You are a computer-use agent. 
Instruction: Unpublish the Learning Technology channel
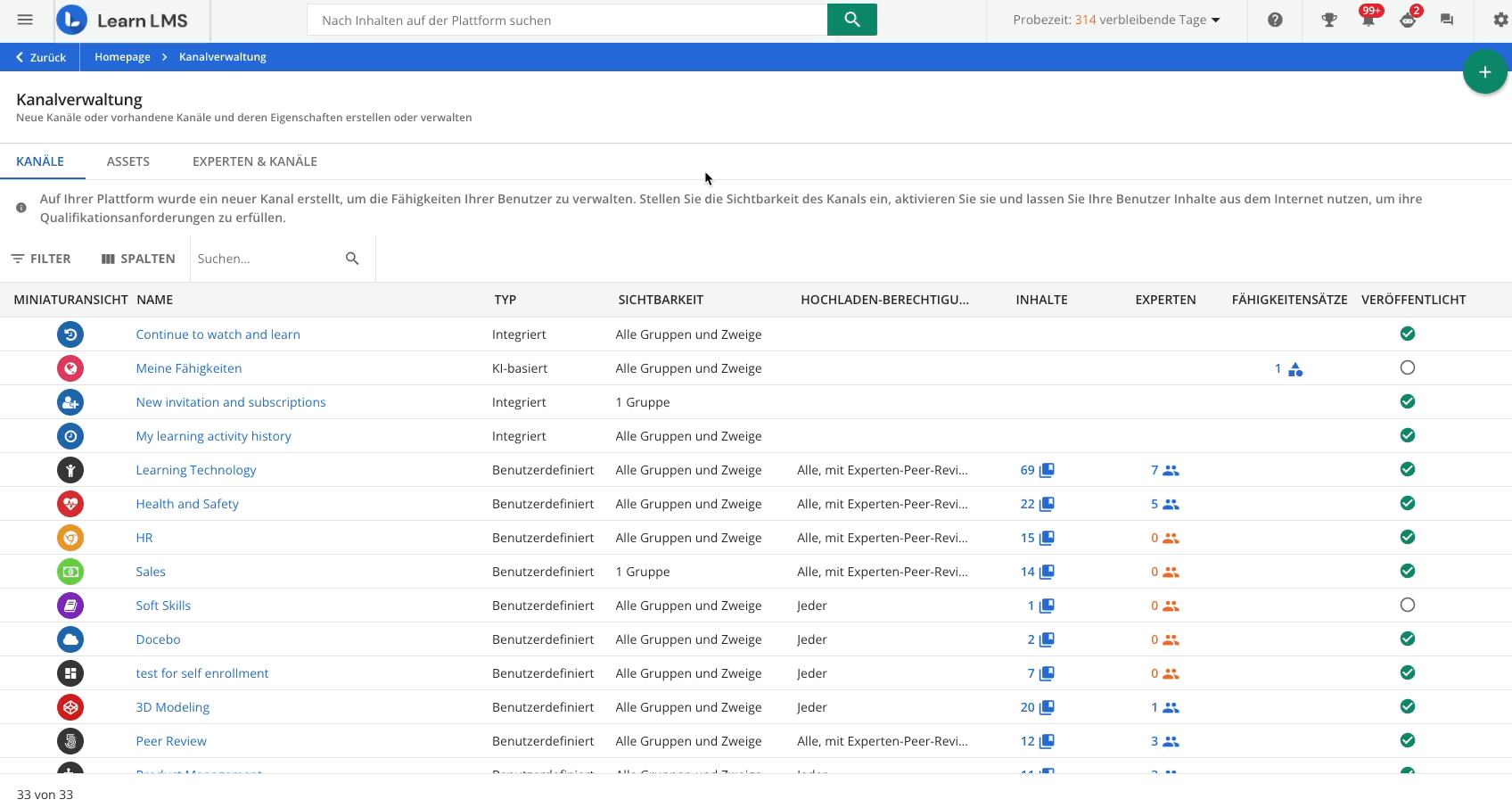(1407, 469)
